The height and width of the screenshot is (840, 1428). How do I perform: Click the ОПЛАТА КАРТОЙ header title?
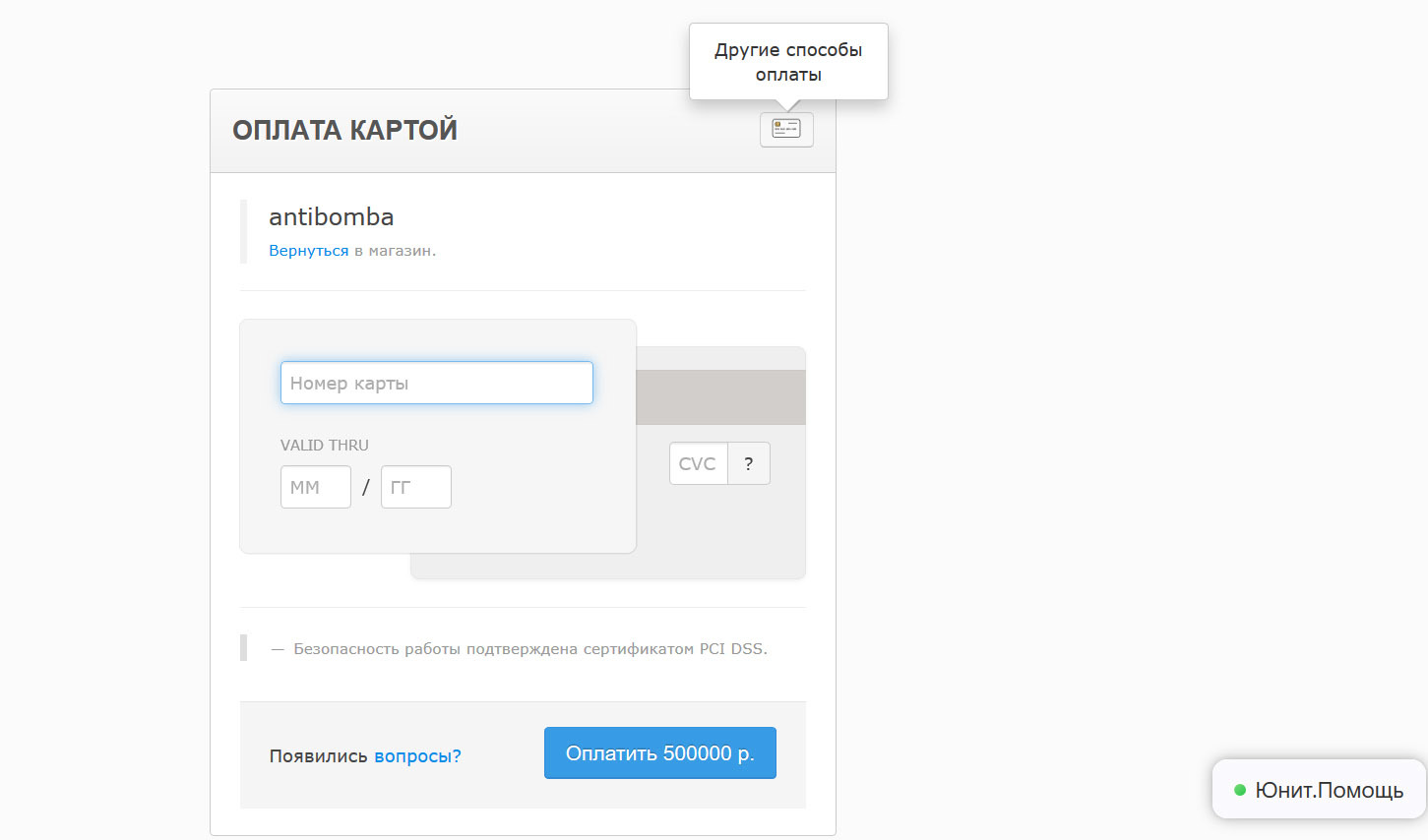coord(344,130)
